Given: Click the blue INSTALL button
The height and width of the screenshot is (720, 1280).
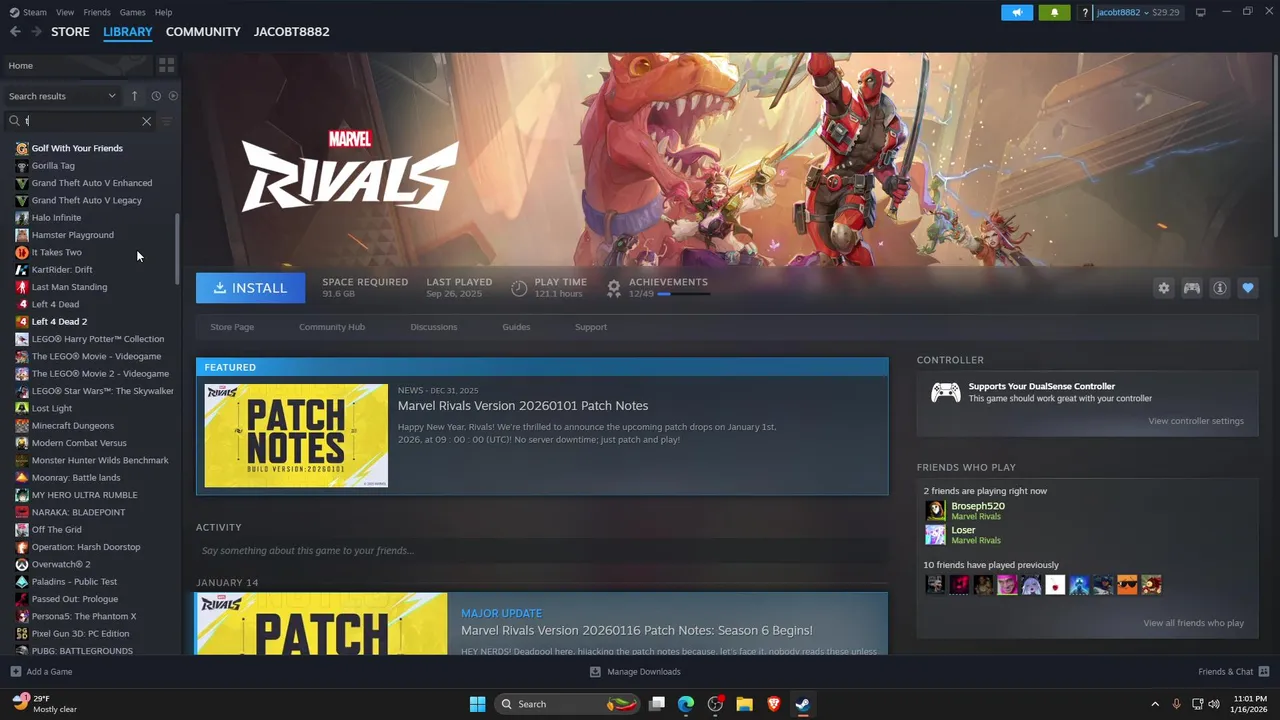Looking at the screenshot, I should pos(250,288).
